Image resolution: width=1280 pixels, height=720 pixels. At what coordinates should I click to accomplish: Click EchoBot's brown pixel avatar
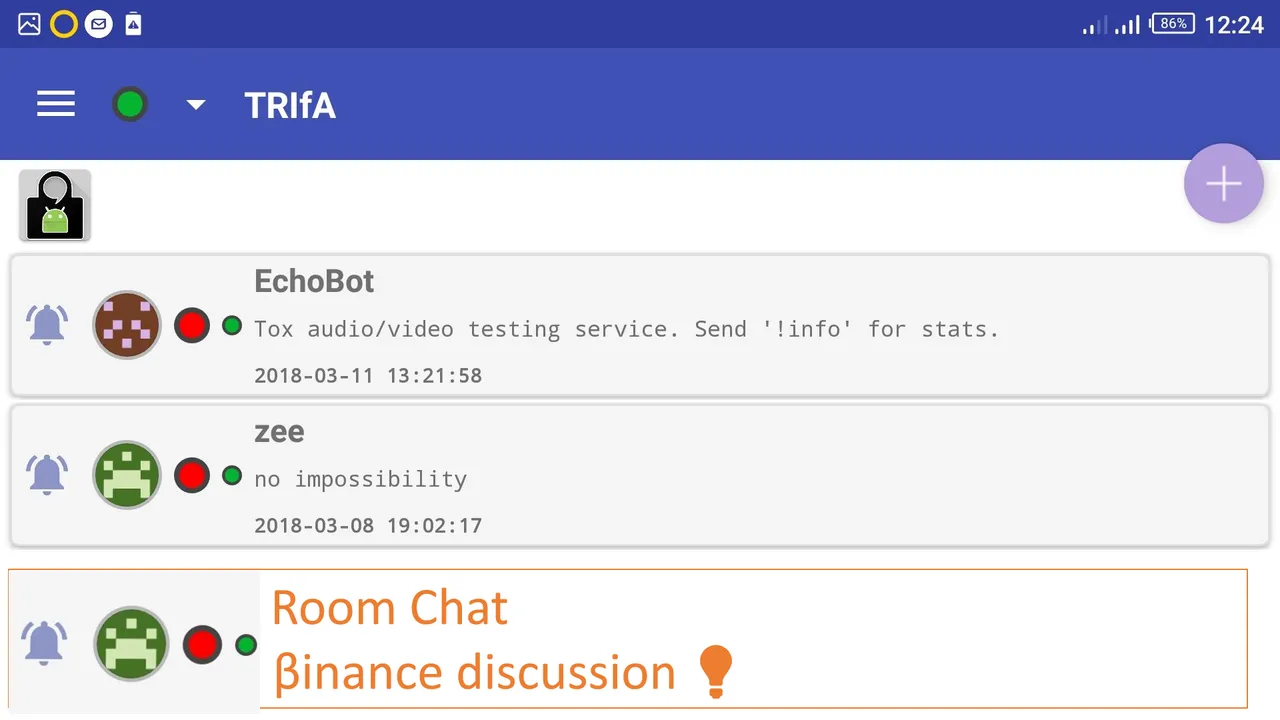127,325
